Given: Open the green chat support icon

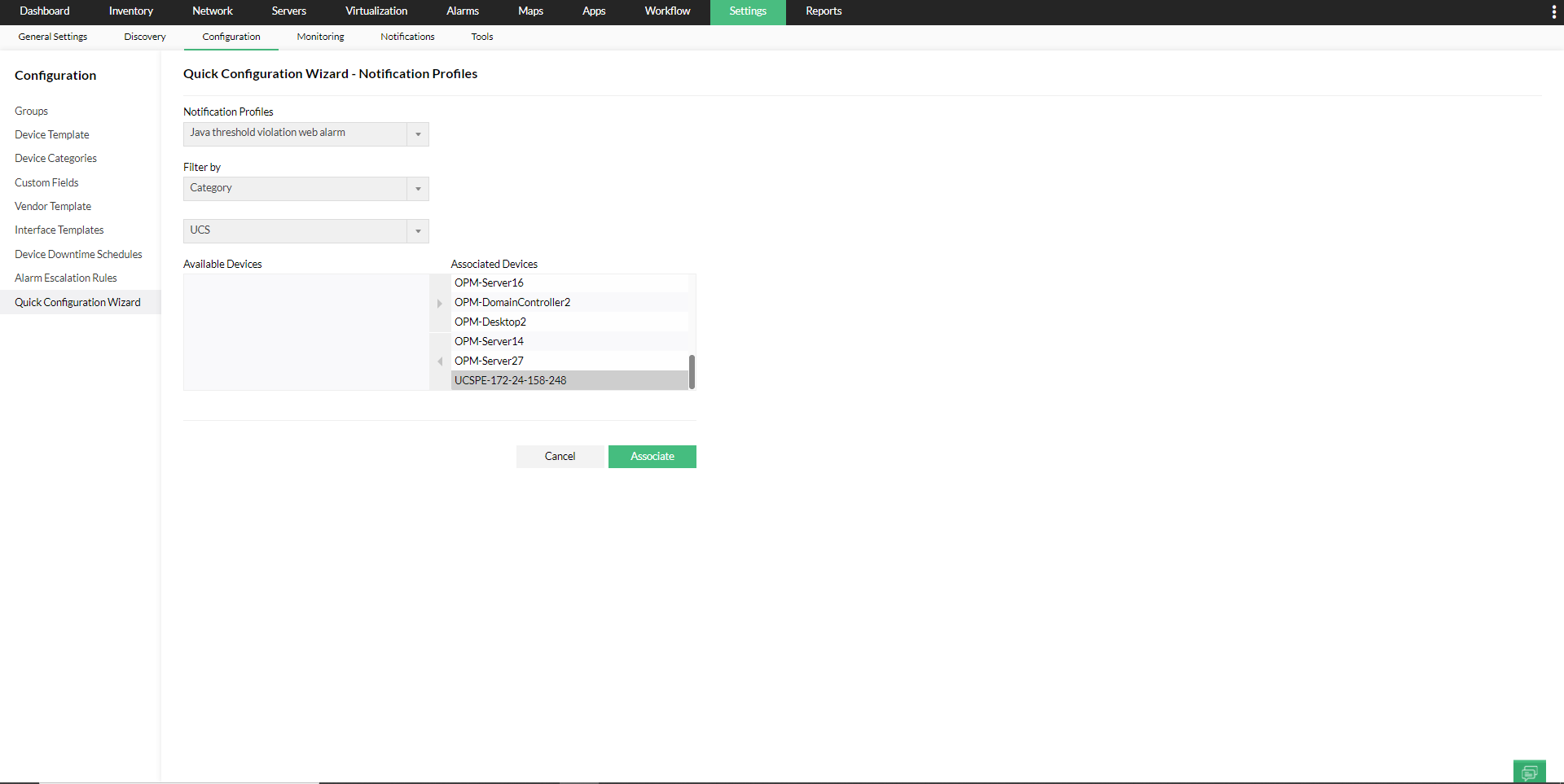Looking at the screenshot, I should click(1529, 771).
